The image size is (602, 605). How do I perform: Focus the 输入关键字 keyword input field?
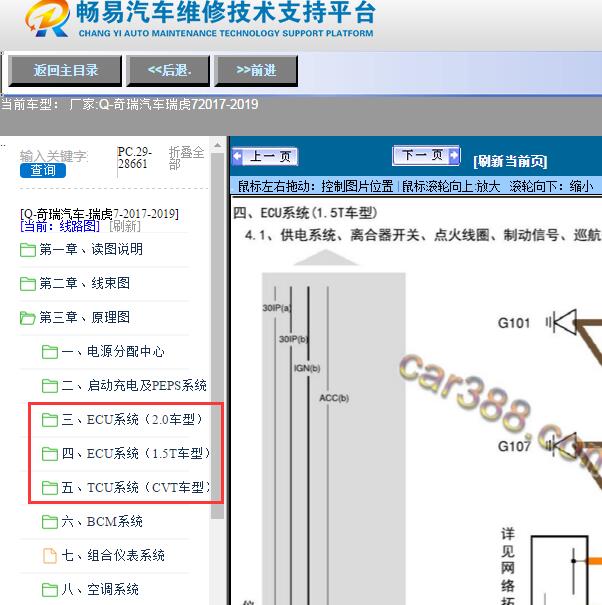coord(54,156)
